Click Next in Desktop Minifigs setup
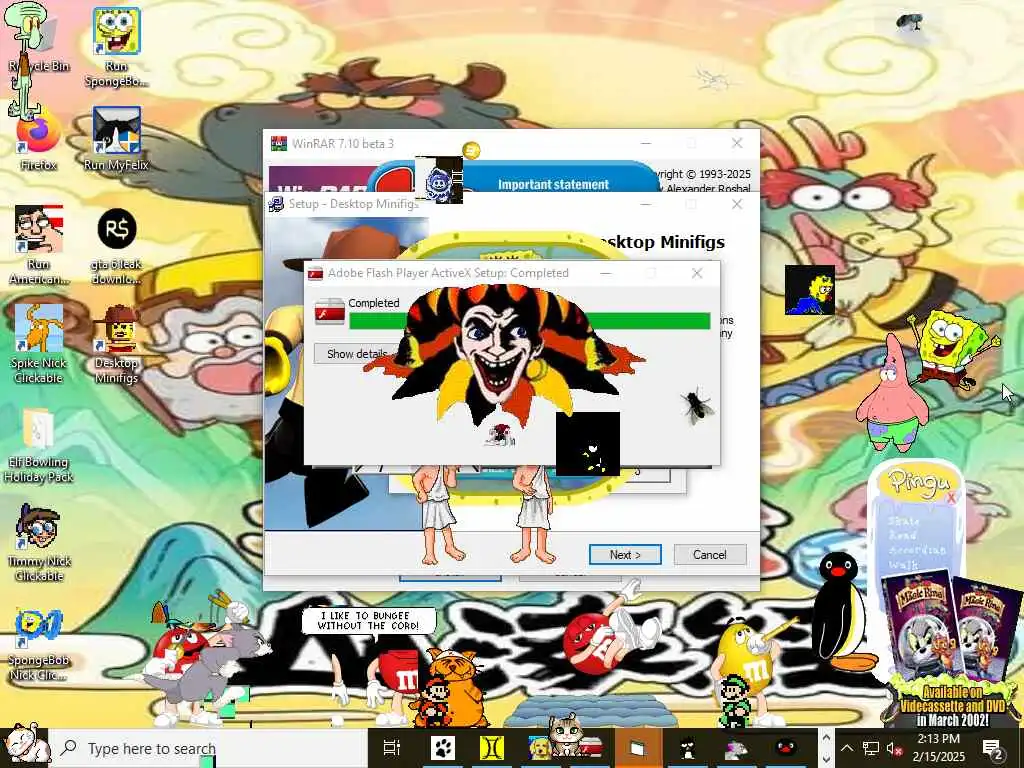This screenshot has height=768, width=1024. (625, 554)
